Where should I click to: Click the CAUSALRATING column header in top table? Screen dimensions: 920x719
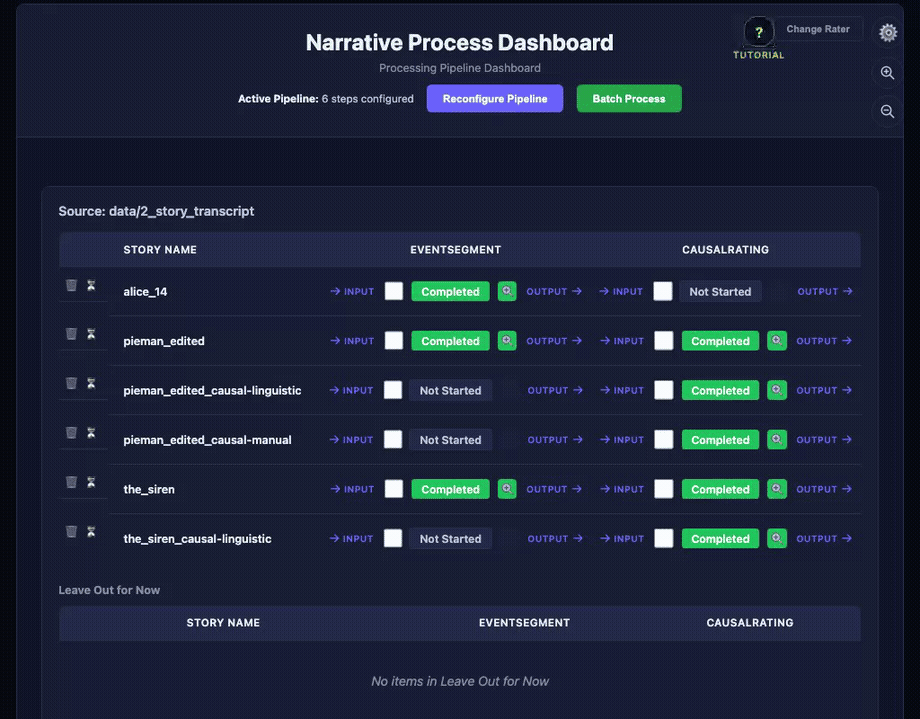(725, 249)
